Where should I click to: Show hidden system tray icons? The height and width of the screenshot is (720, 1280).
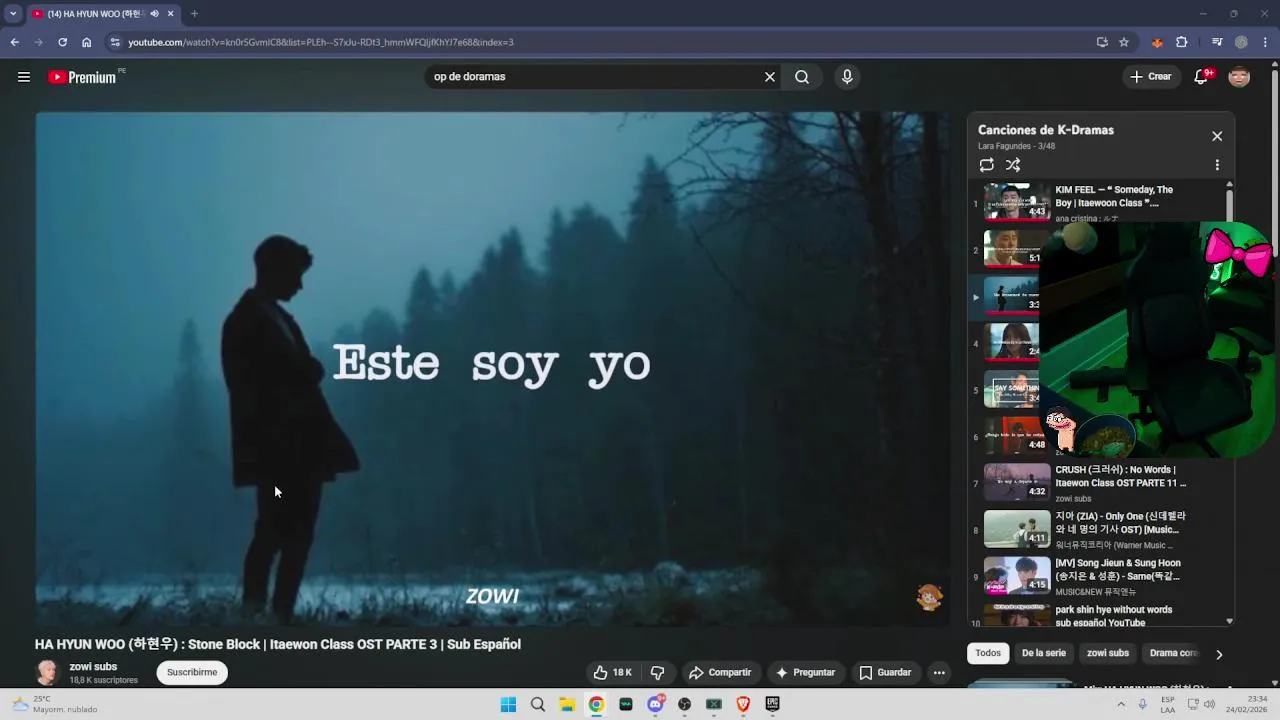(x=1121, y=704)
